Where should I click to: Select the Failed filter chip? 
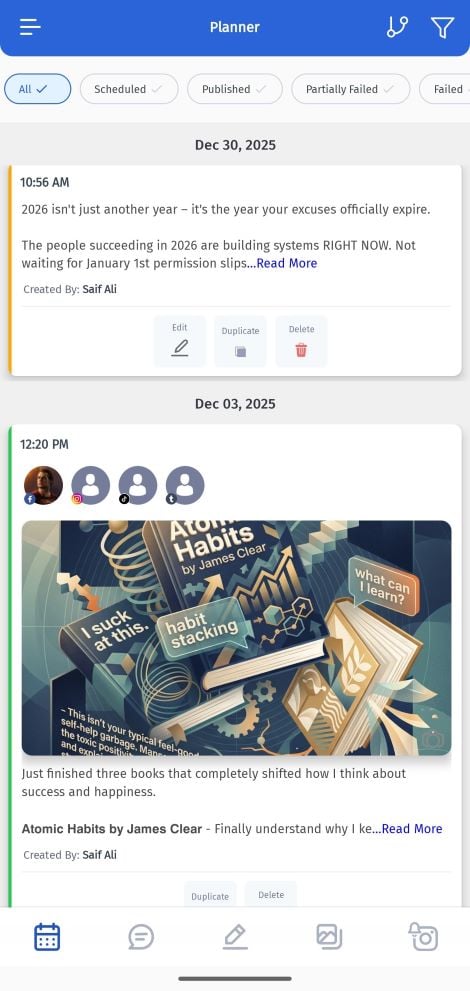(445, 89)
